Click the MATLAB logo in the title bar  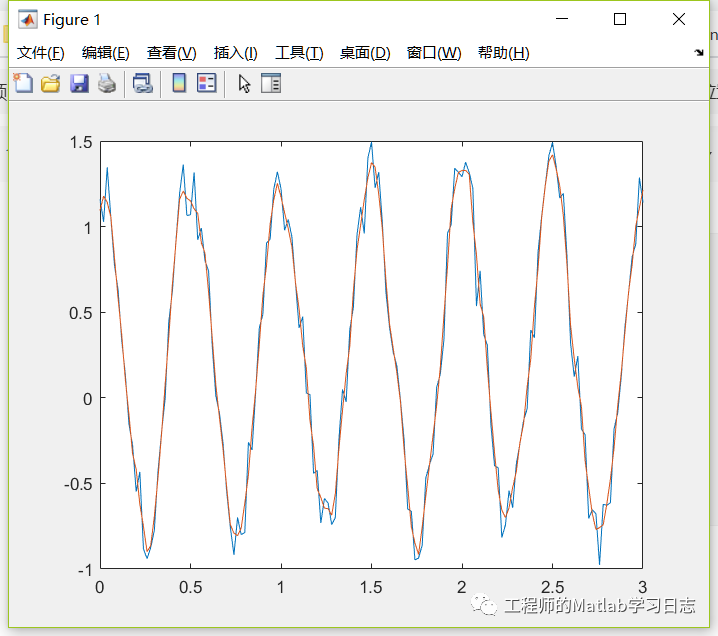[x=27, y=20]
